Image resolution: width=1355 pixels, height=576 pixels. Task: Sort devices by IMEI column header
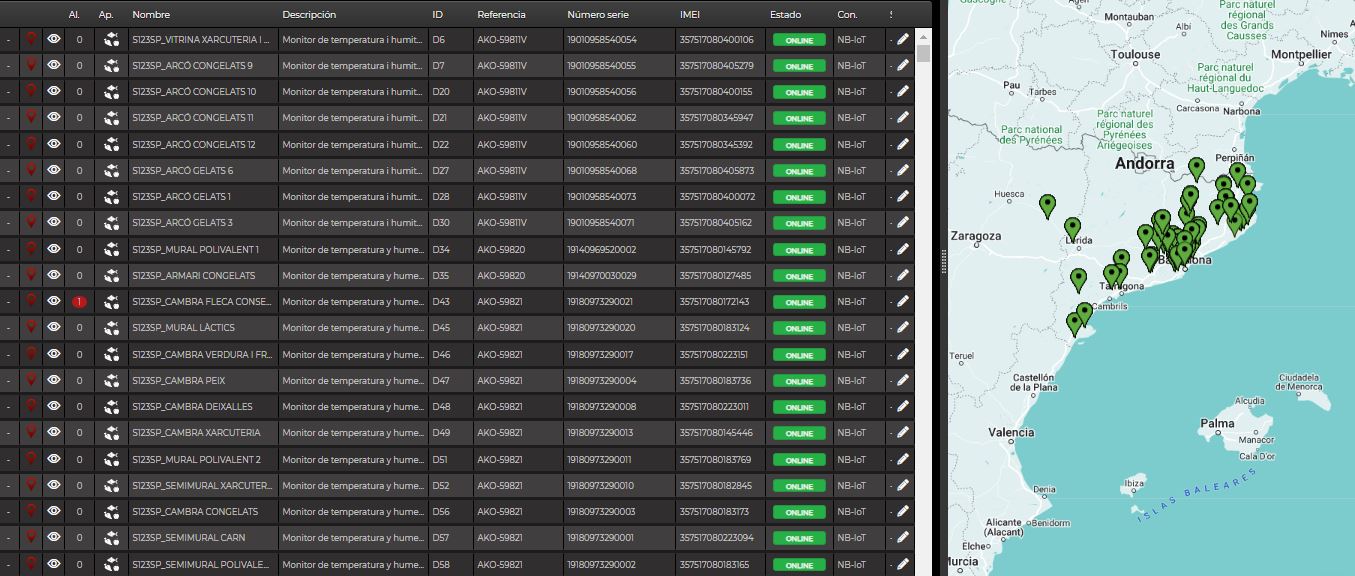pyautogui.click(x=691, y=15)
